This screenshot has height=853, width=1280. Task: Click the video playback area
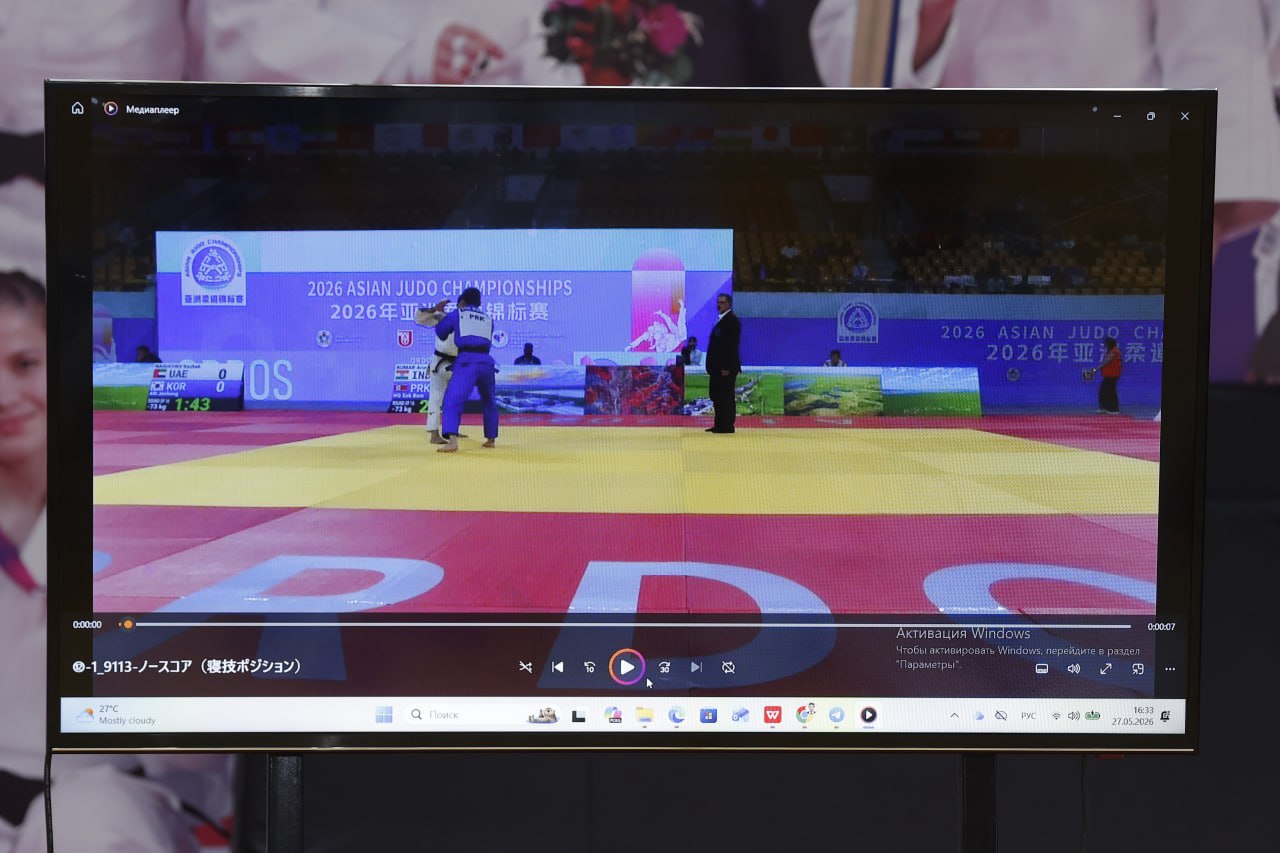pyautogui.click(x=627, y=370)
